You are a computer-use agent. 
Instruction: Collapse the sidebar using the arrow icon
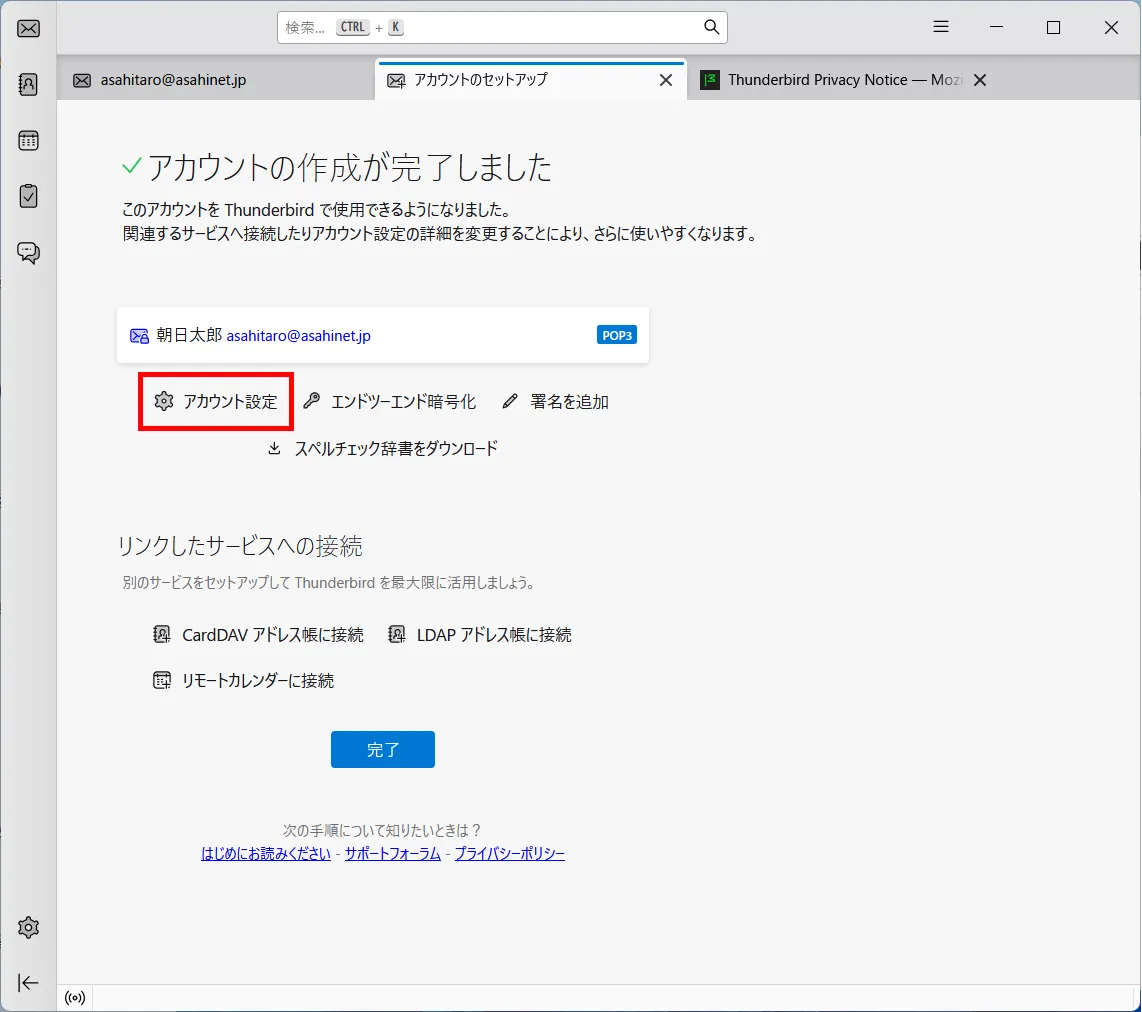27,983
